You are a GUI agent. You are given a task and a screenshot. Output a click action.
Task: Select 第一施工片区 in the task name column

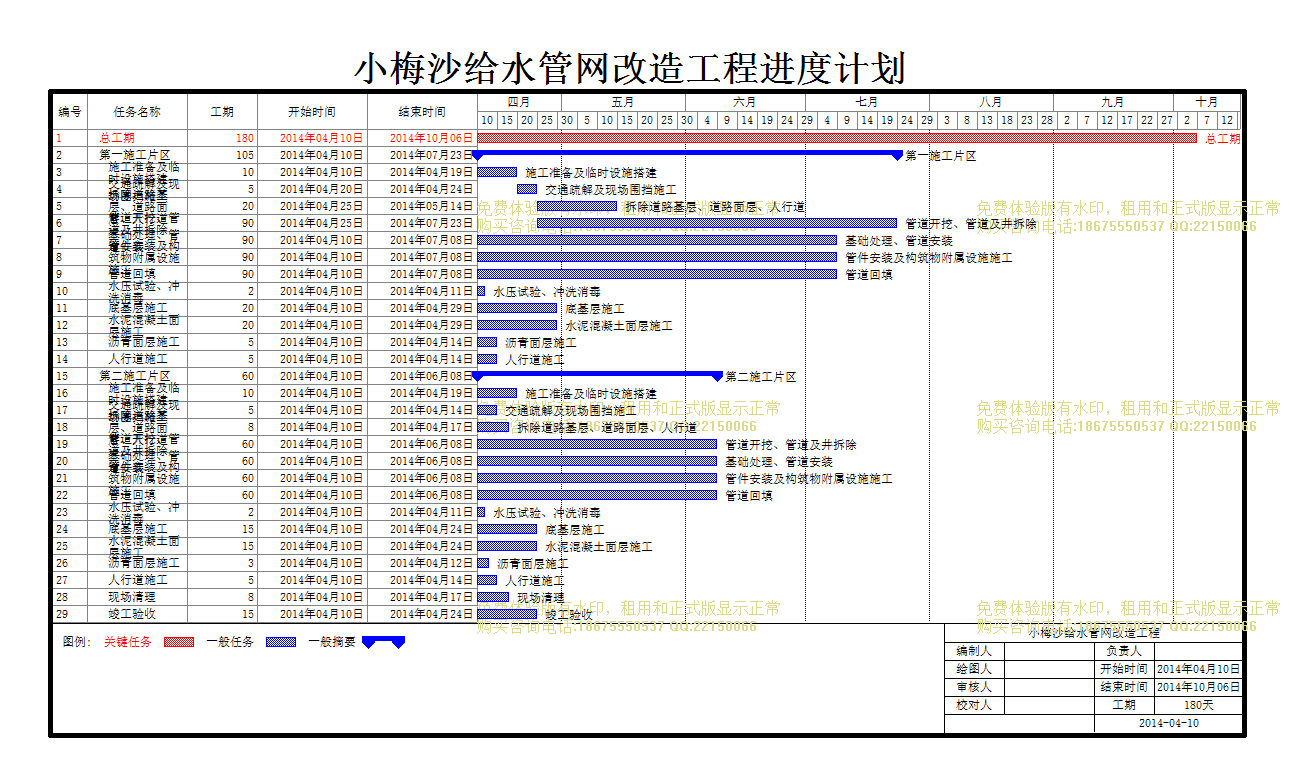click(135, 155)
